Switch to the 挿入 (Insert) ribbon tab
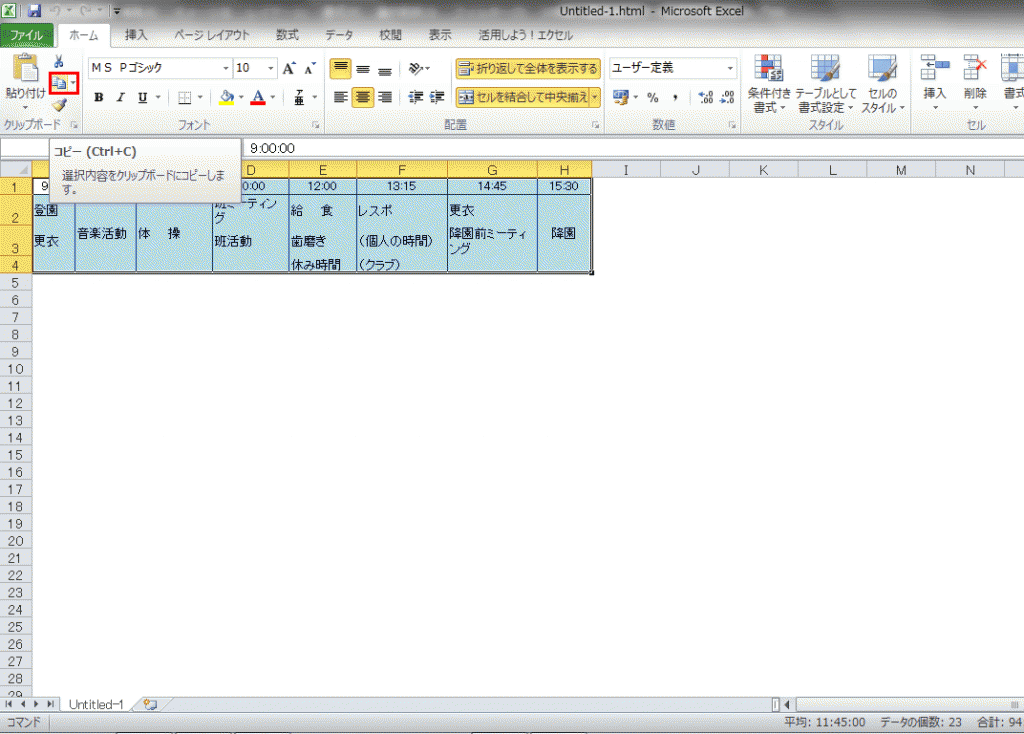Screen dimensions: 1024x734 tap(136, 35)
